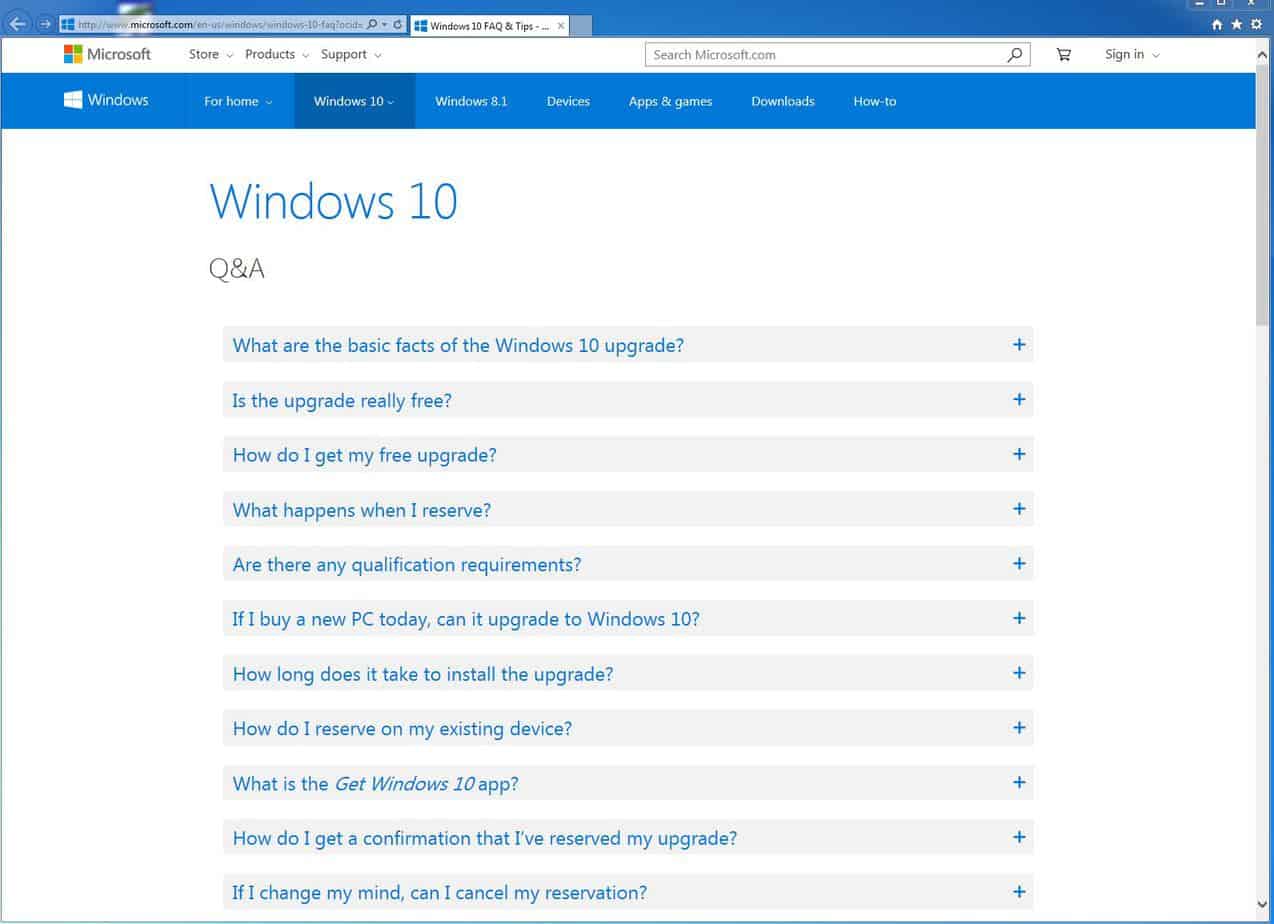Image resolution: width=1274 pixels, height=924 pixels.
Task: Refresh the page with the reload icon
Action: [398, 24]
